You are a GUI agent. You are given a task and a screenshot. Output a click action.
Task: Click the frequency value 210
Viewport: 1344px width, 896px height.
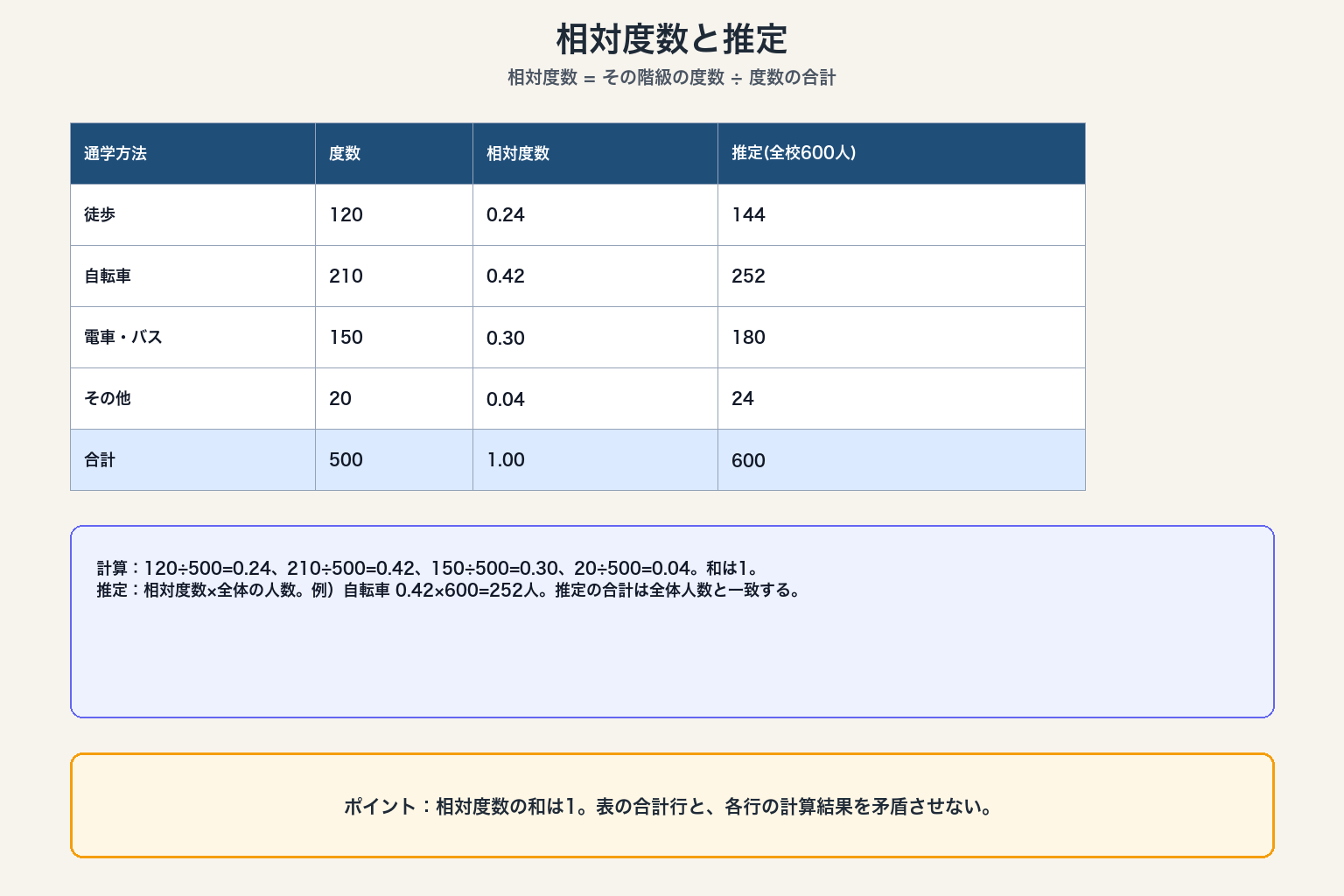tap(346, 276)
